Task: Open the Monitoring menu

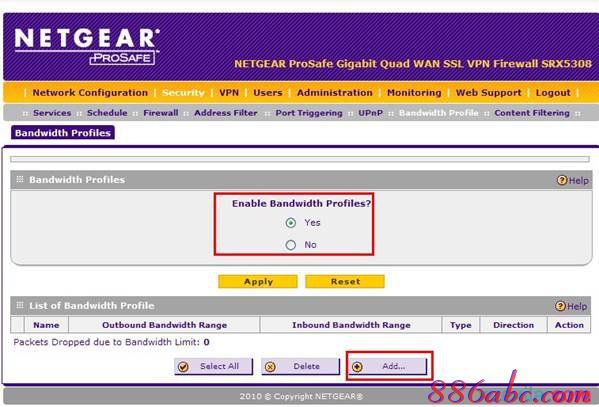Action: (x=414, y=92)
